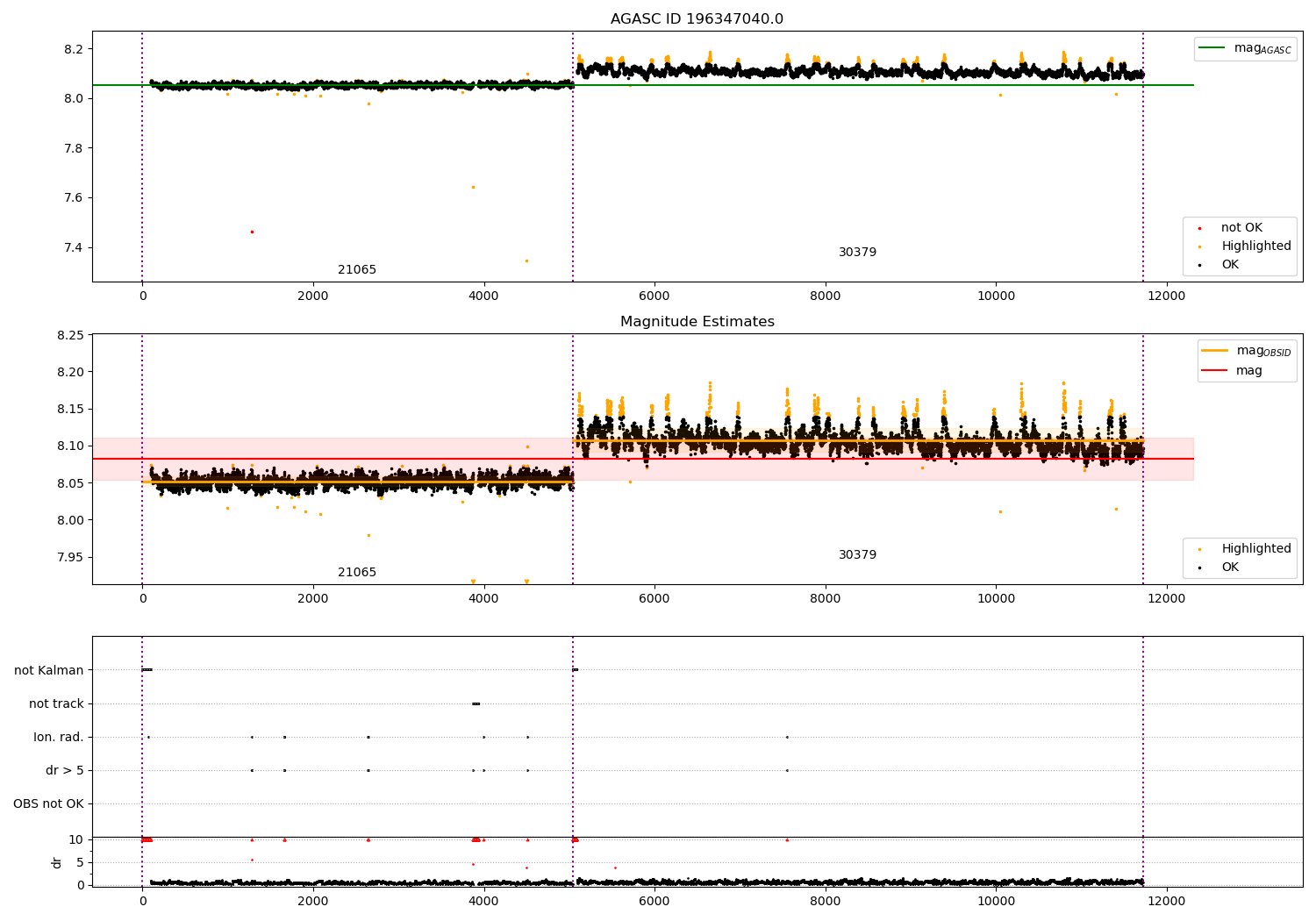This screenshot has height=921, width=1316.
Task: Click the black not track marker near 3900
Action: [x=476, y=703]
